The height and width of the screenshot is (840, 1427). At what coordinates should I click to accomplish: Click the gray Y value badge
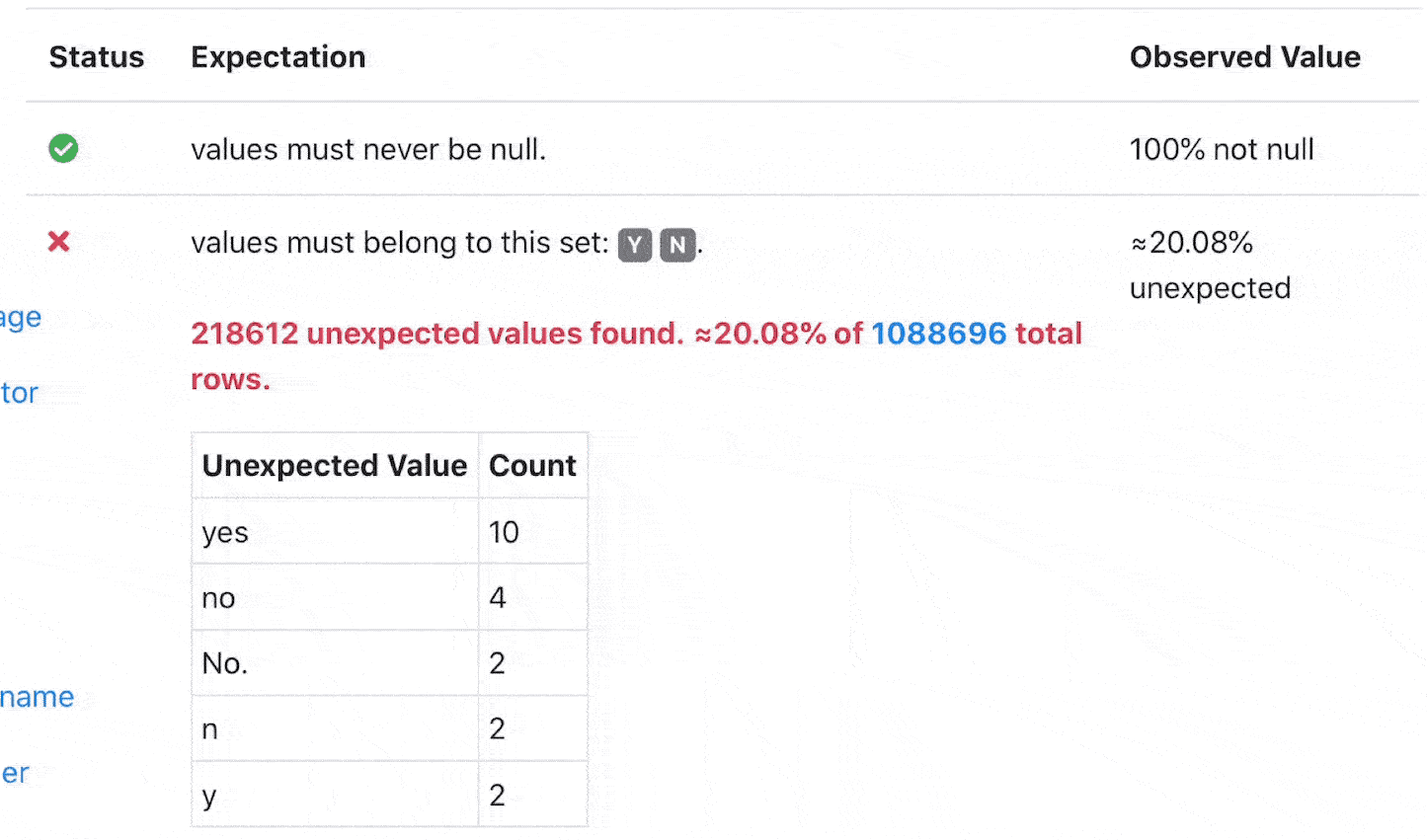635,245
